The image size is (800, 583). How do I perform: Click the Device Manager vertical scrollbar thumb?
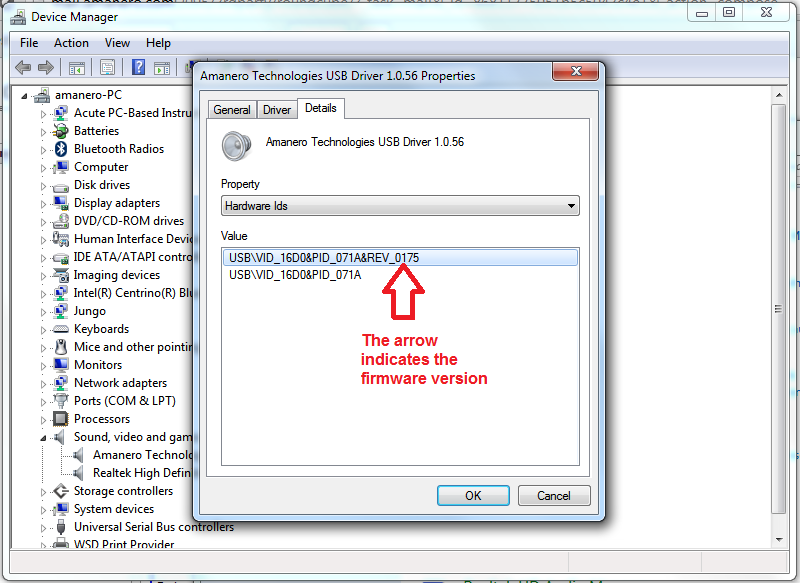click(x=778, y=309)
